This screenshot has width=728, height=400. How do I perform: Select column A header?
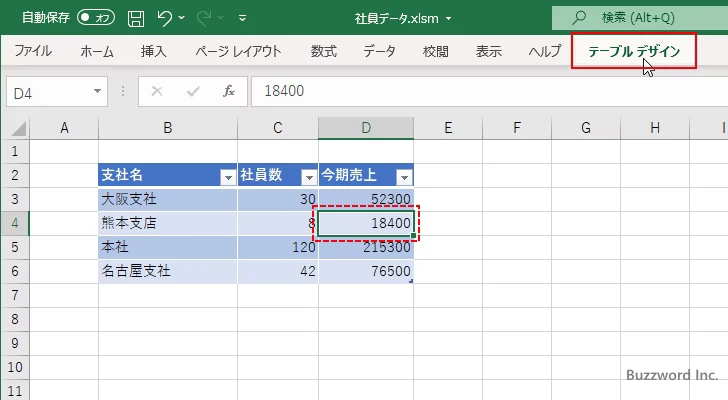(64, 128)
